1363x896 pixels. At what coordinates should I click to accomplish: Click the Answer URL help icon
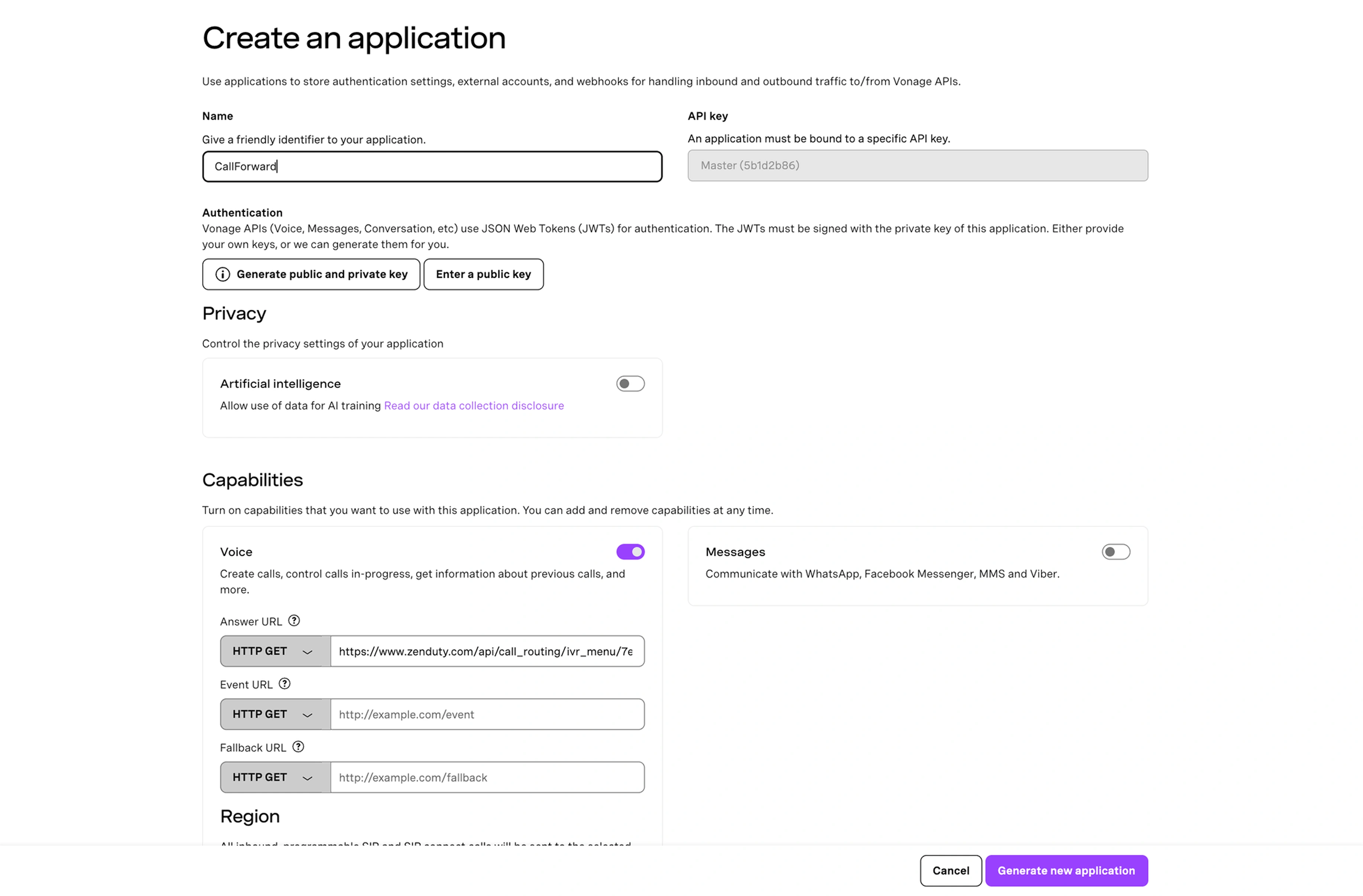click(x=294, y=621)
